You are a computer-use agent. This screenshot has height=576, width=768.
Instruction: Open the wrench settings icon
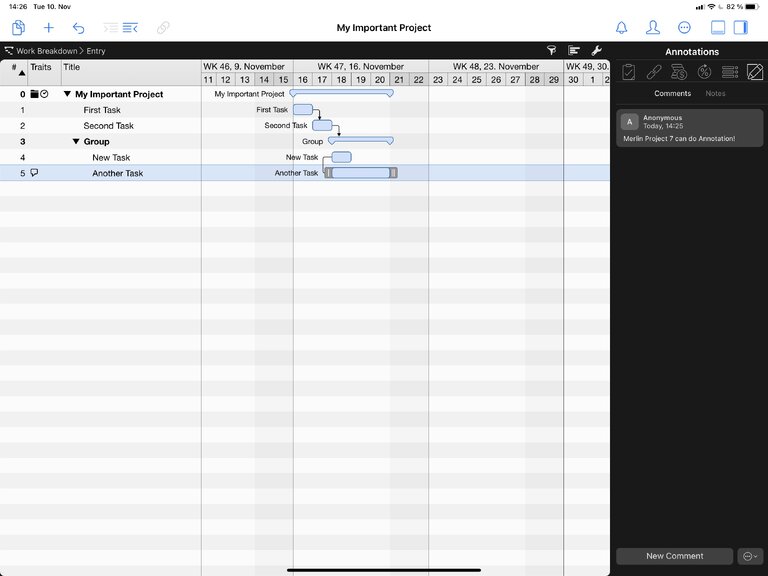click(597, 50)
